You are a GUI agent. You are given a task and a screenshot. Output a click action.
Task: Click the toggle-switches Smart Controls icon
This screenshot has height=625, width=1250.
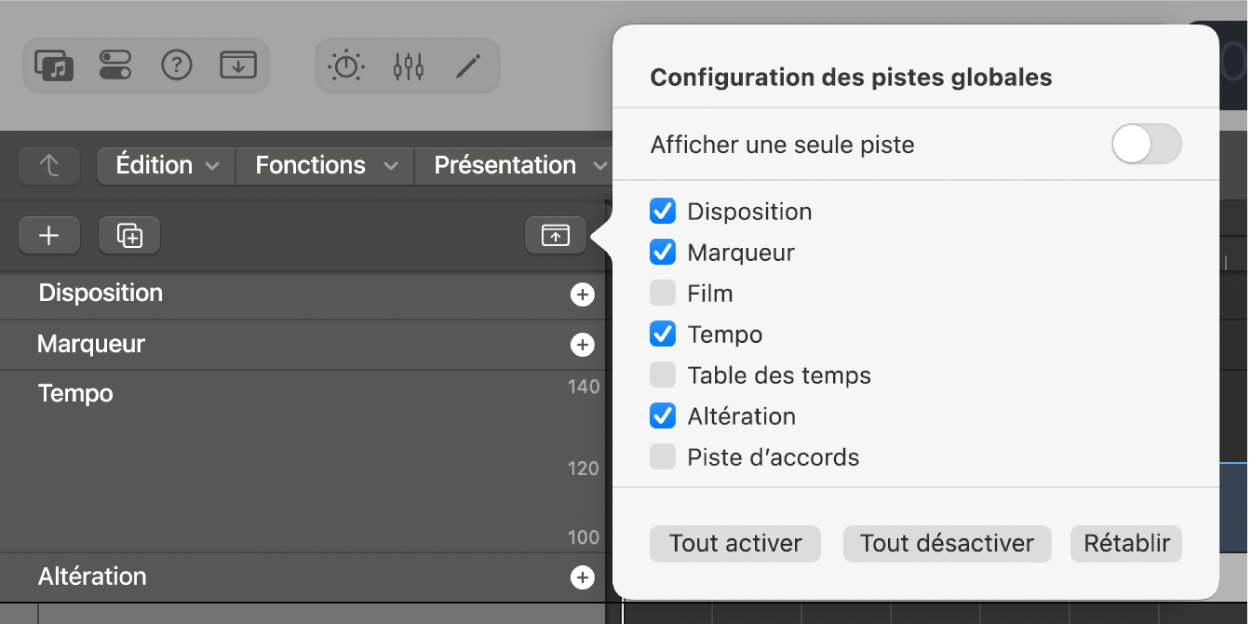(116, 66)
